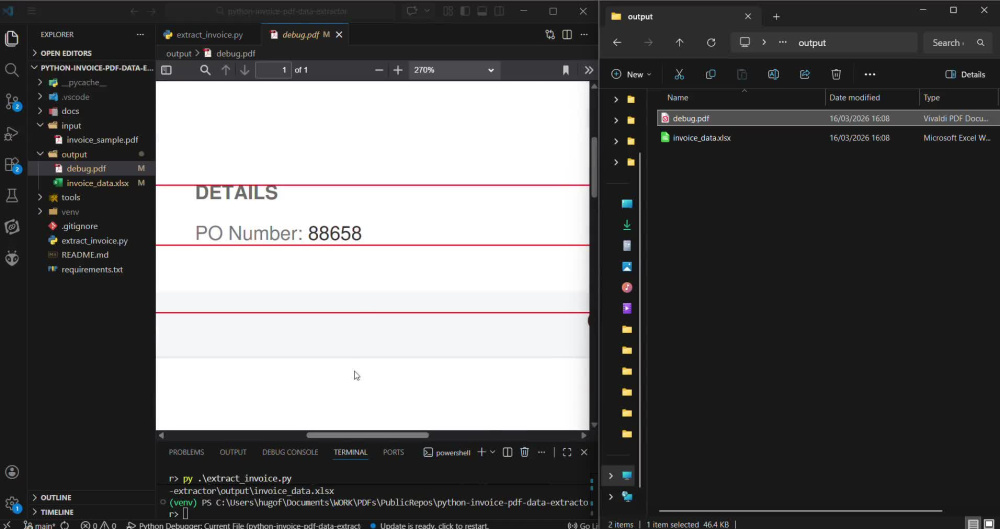Go to next PDF page

[x=244, y=70]
